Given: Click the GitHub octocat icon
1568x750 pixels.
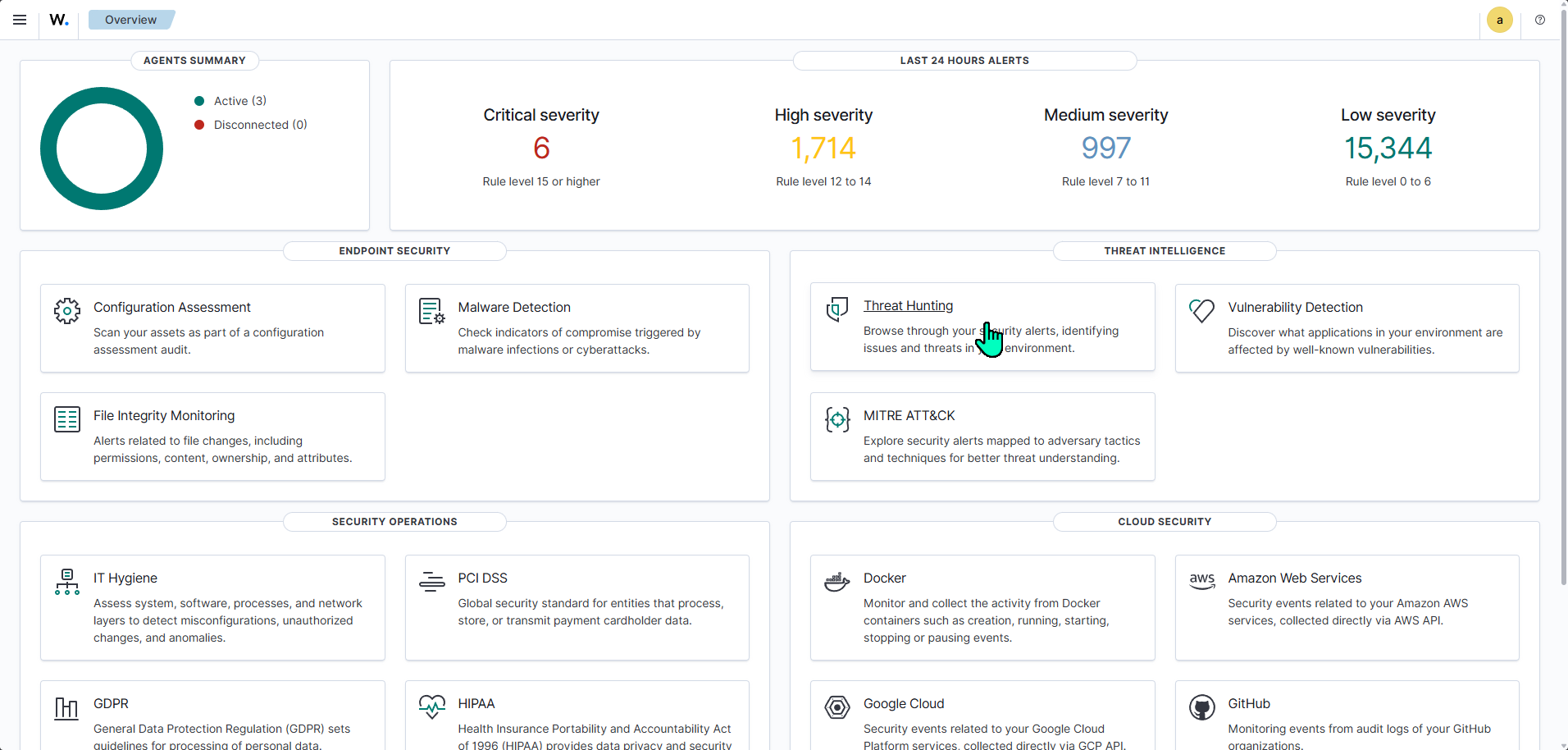Looking at the screenshot, I should point(1201,707).
